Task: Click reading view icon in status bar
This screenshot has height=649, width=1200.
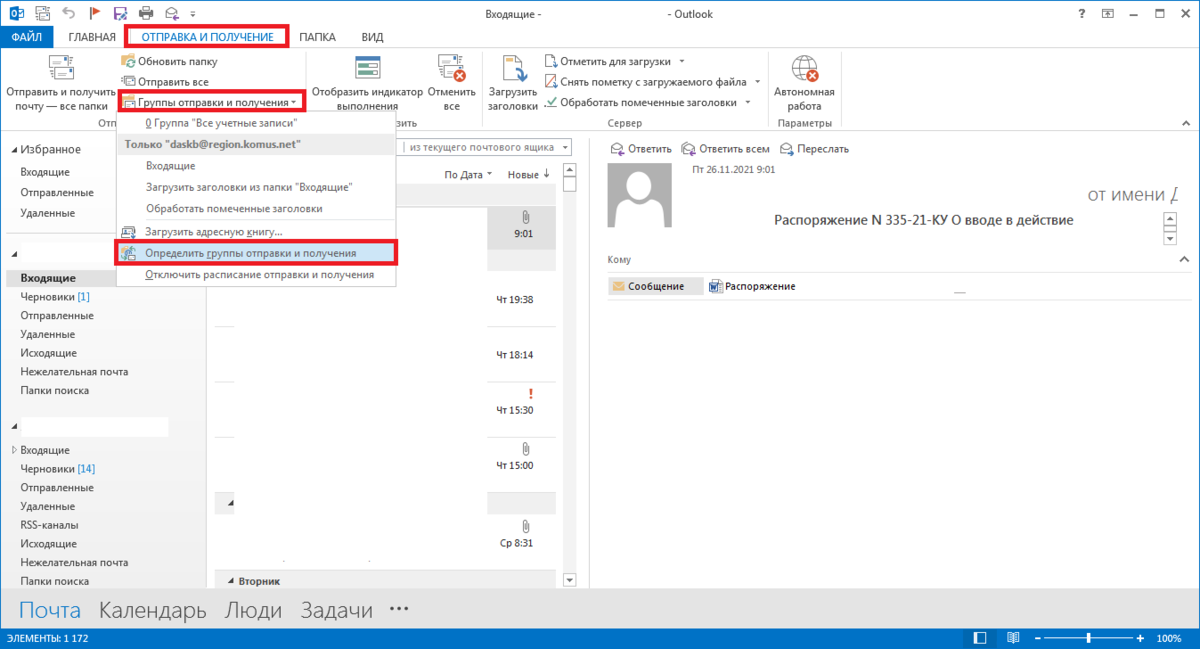Action: coord(1012,638)
